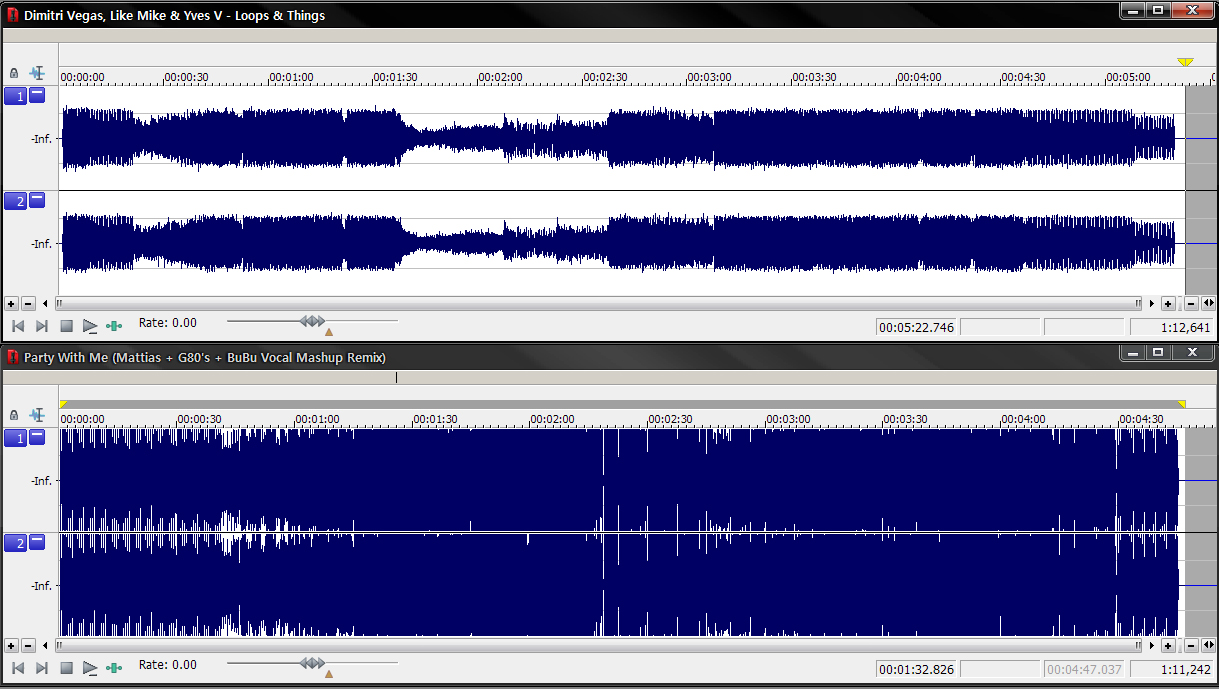Image resolution: width=1219 pixels, height=689 pixels.
Task: Click the green scrub icon in Party With Me window
Action: (x=115, y=668)
